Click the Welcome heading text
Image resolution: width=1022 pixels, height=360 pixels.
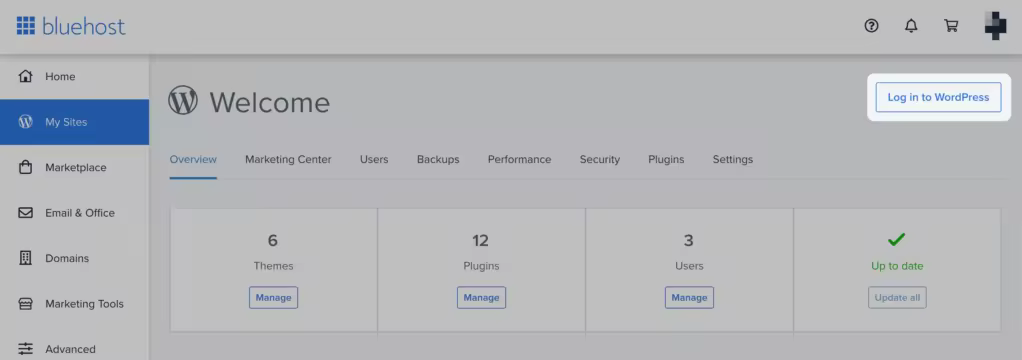(x=269, y=102)
